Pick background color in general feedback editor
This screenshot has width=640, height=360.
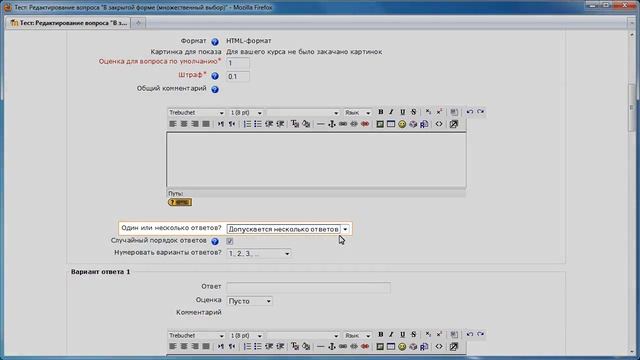[x=306, y=124]
